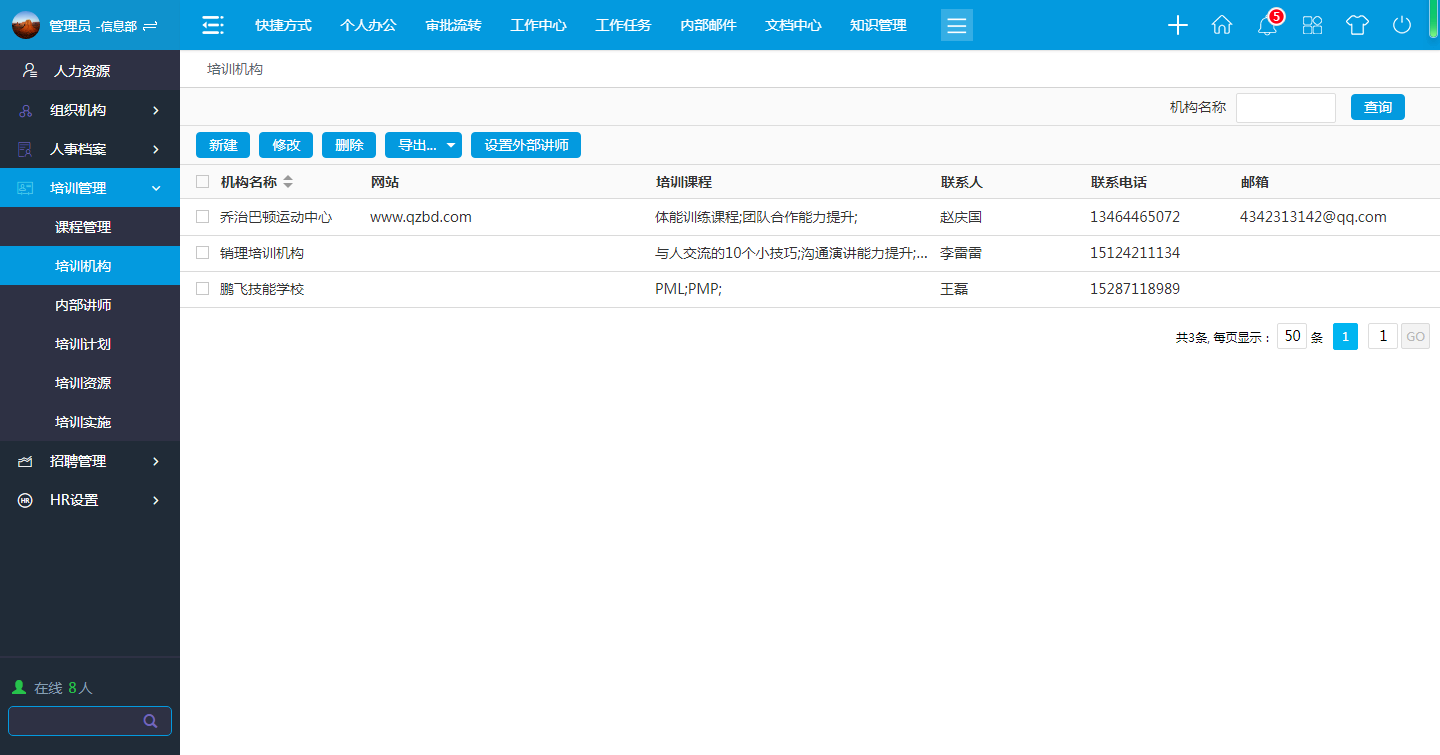
Task: Open the app grid icon
Action: pos(1312,26)
